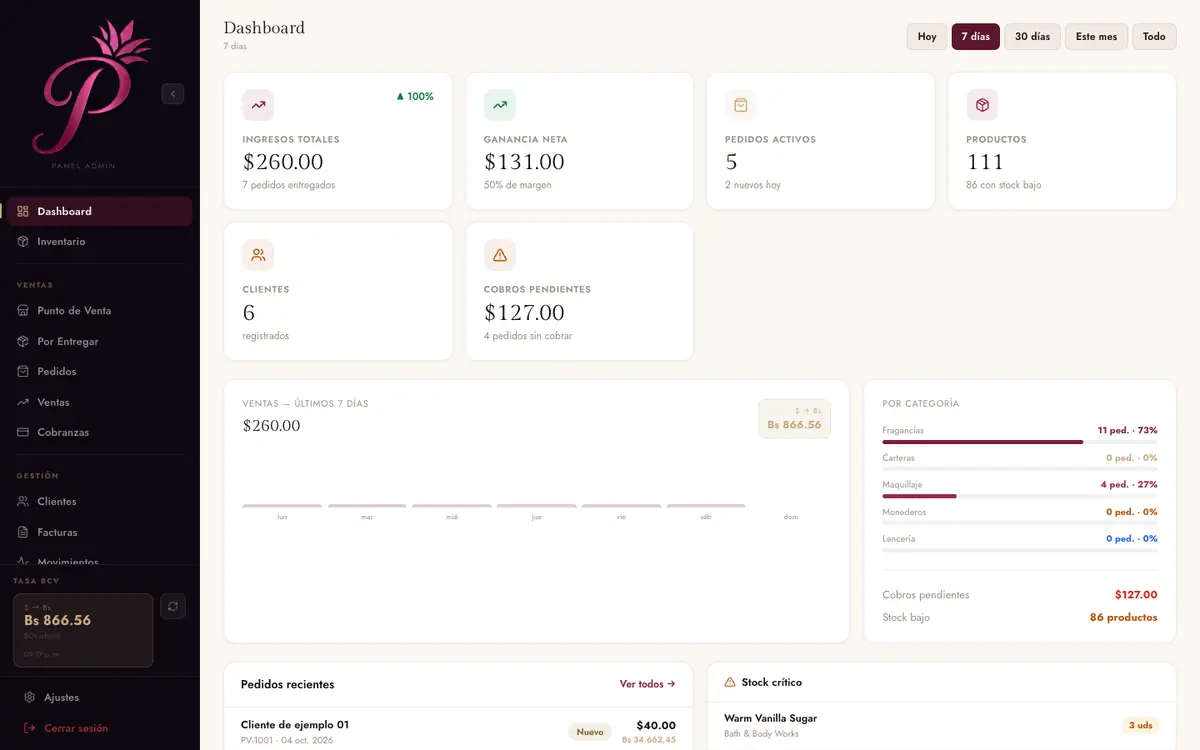Click the Cobros Pendientes warning icon
This screenshot has width=1200, height=750.
[x=500, y=255]
